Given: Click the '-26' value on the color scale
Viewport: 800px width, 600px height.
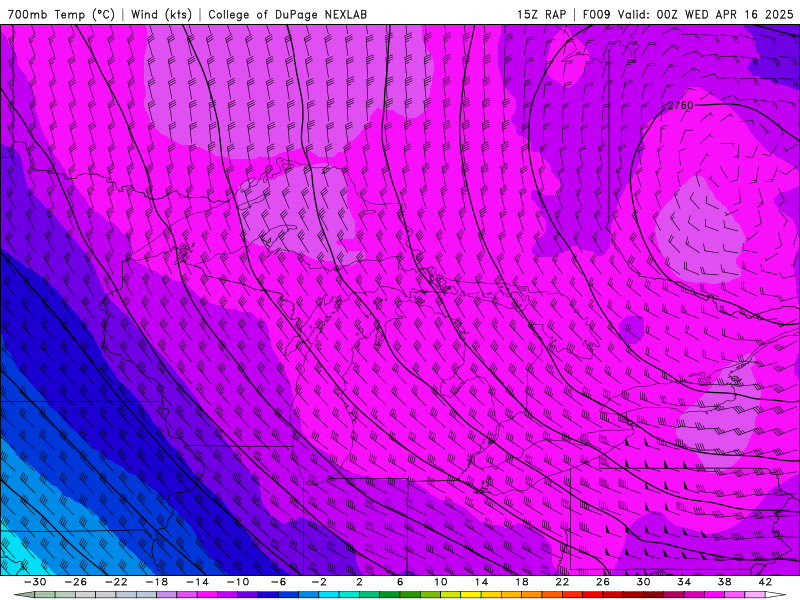Looking at the screenshot, I should (x=76, y=582).
